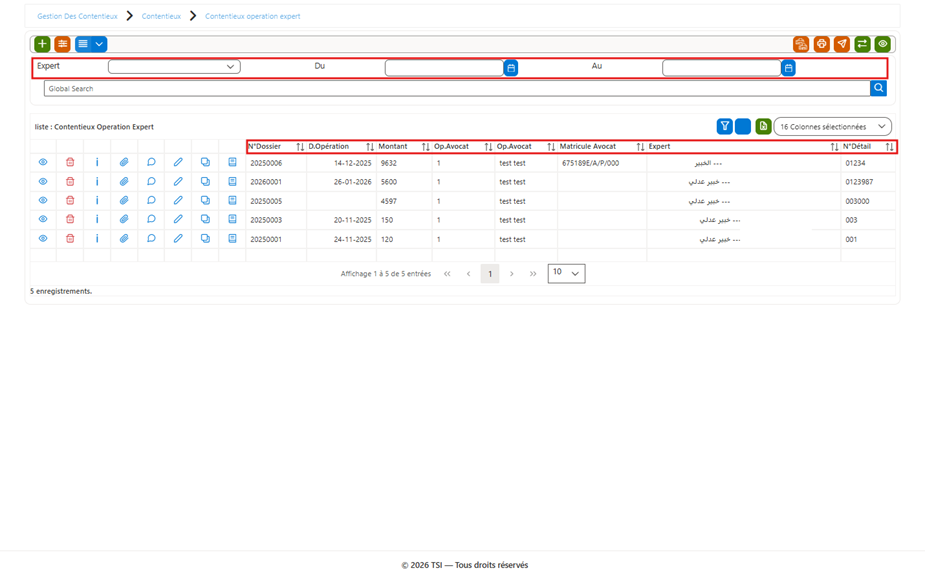
Task: View record 20250005 via eye icon
Action: [43, 200]
